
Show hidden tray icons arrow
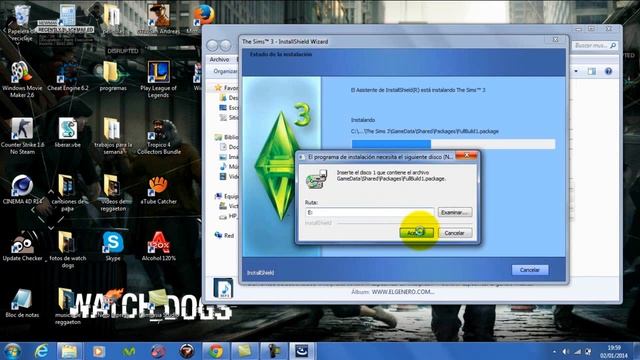pos(554,351)
